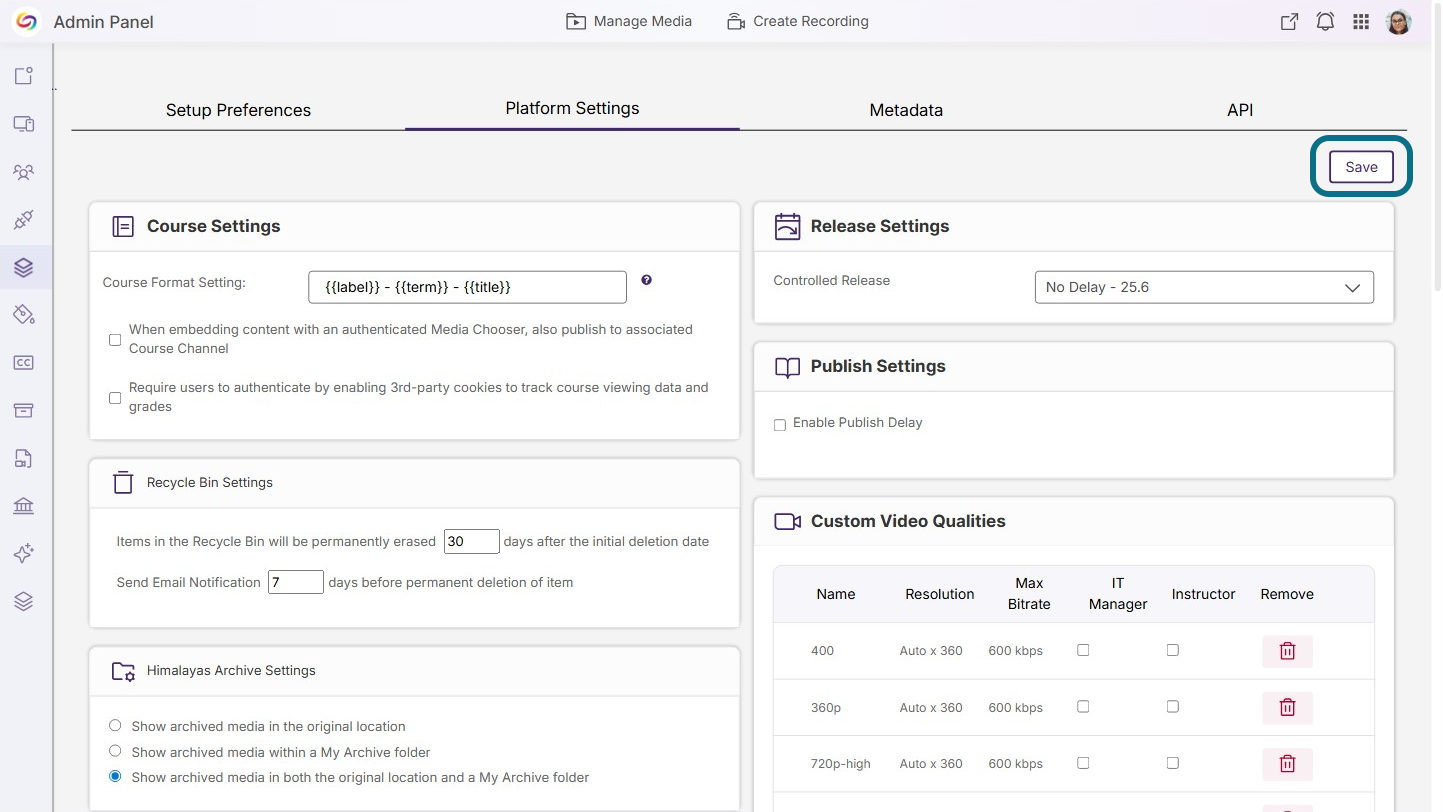Click the Recycle Bin Settings trash icon
This screenshot has height=812, width=1443.
pos(123,482)
